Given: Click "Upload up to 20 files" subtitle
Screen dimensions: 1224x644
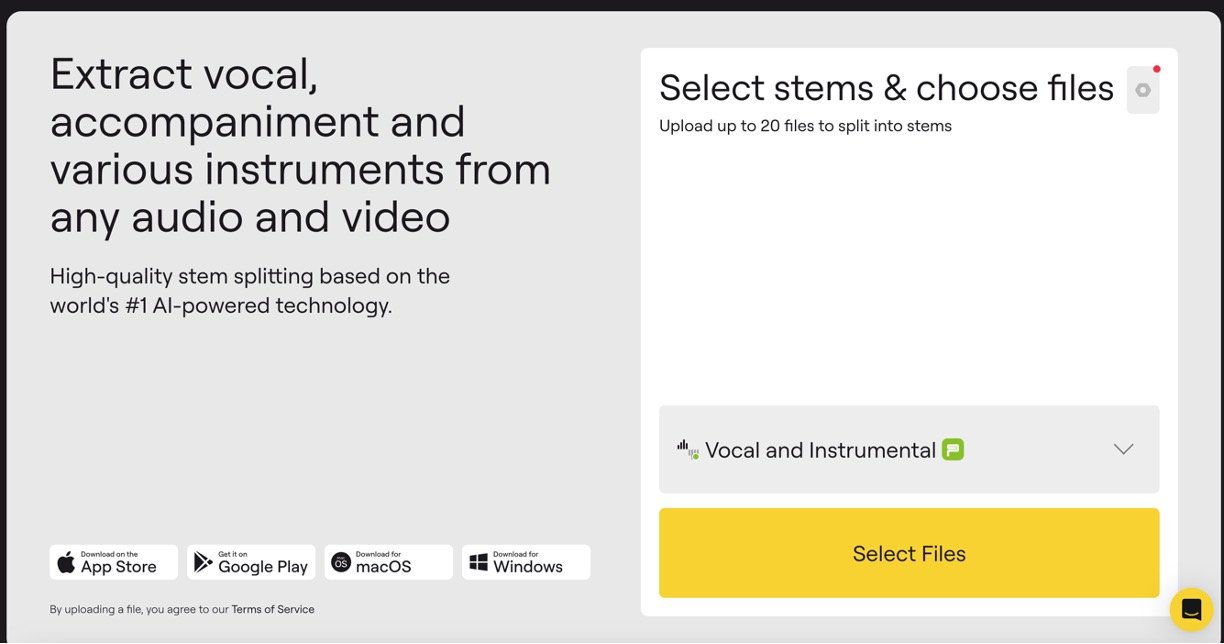Looking at the screenshot, I should coord(805,126).
